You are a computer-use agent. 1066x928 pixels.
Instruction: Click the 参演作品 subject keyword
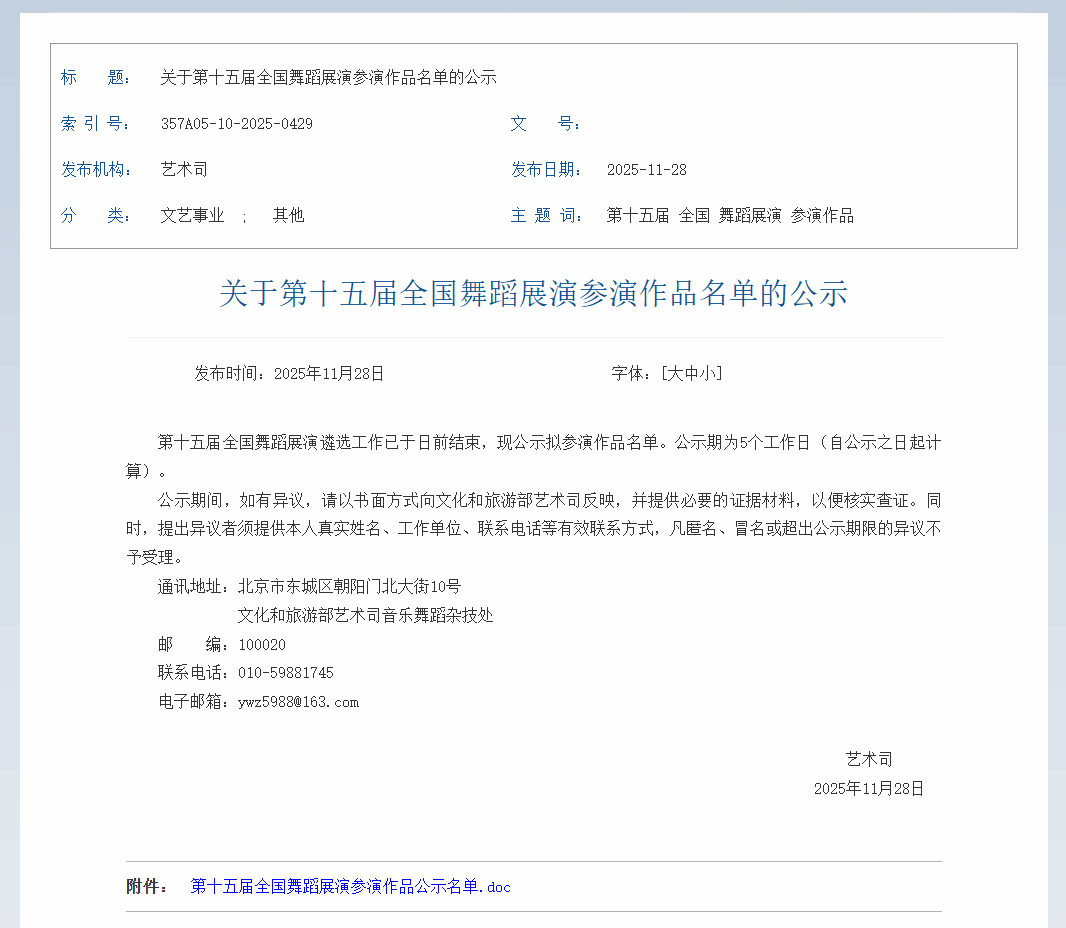coord(822,216)
